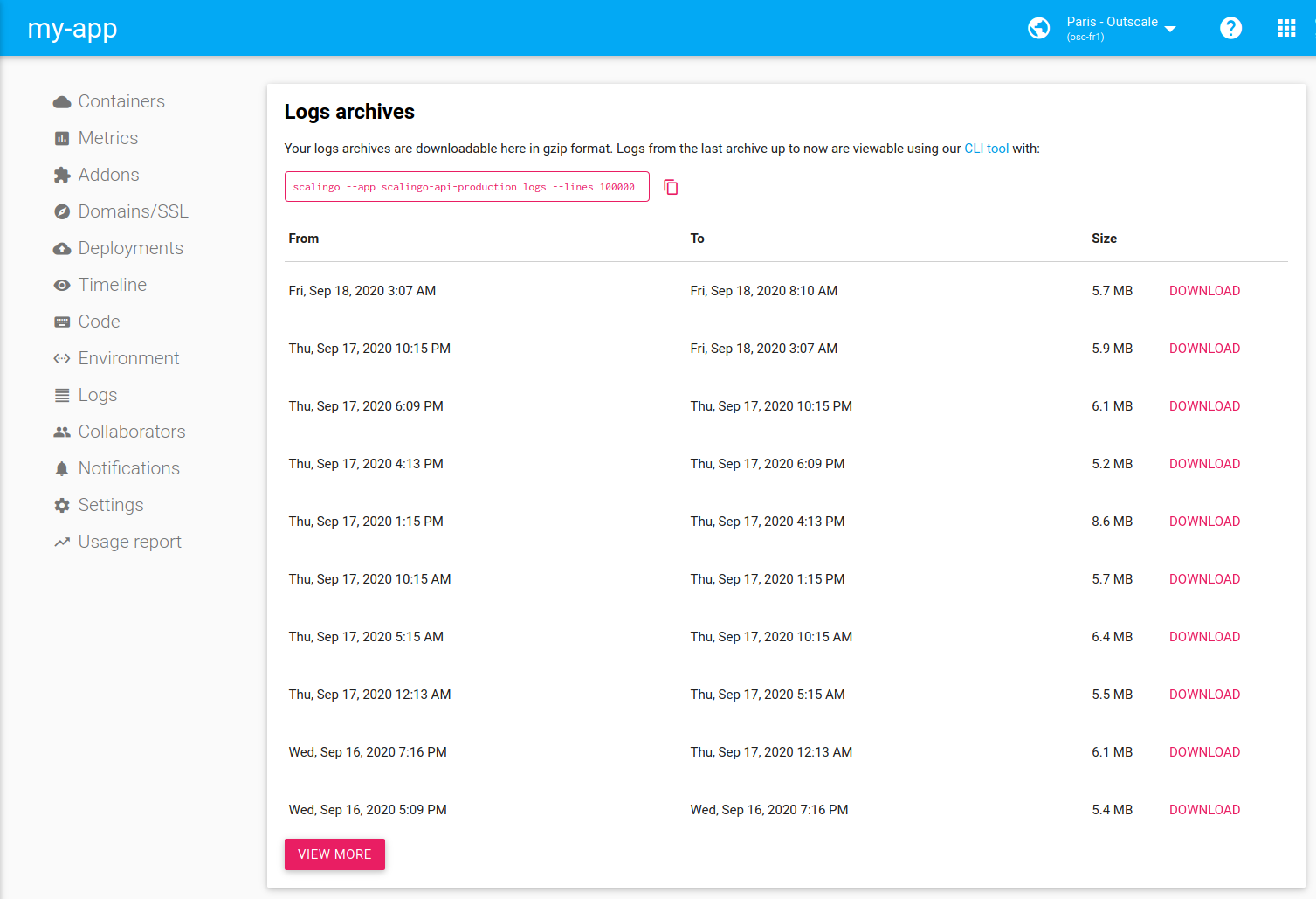Download the 5.5 MB archive
1316x899 pixels.
1204,695
